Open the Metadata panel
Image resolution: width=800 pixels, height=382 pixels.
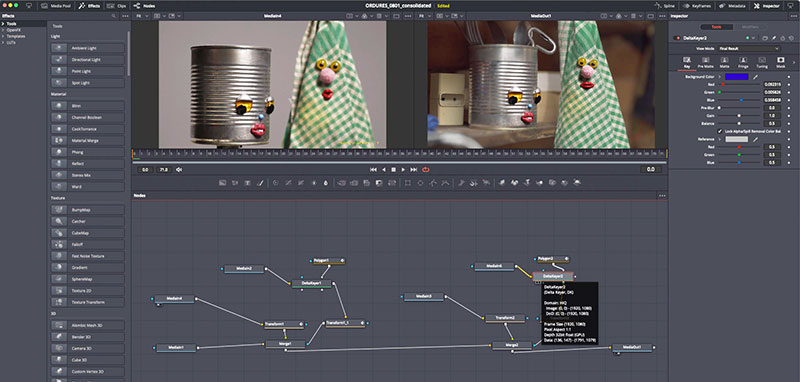coord(732,6)
